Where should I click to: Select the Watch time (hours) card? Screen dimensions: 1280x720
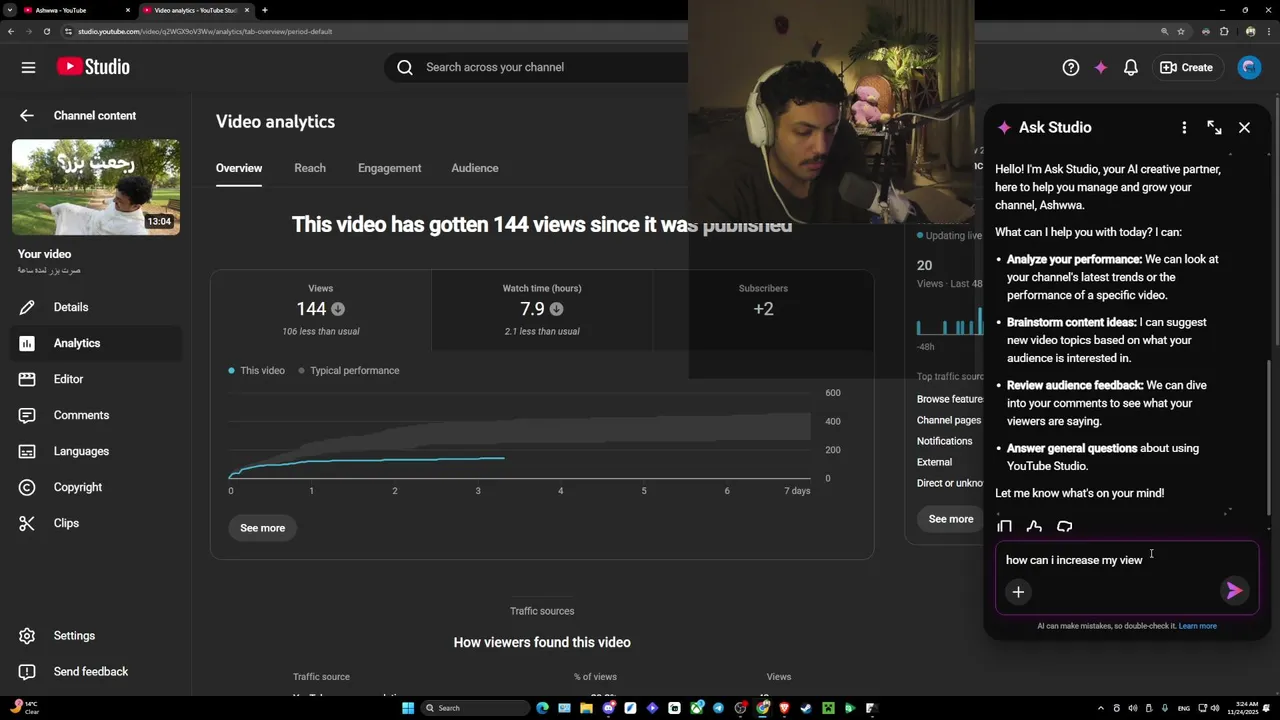coord(542,310)
